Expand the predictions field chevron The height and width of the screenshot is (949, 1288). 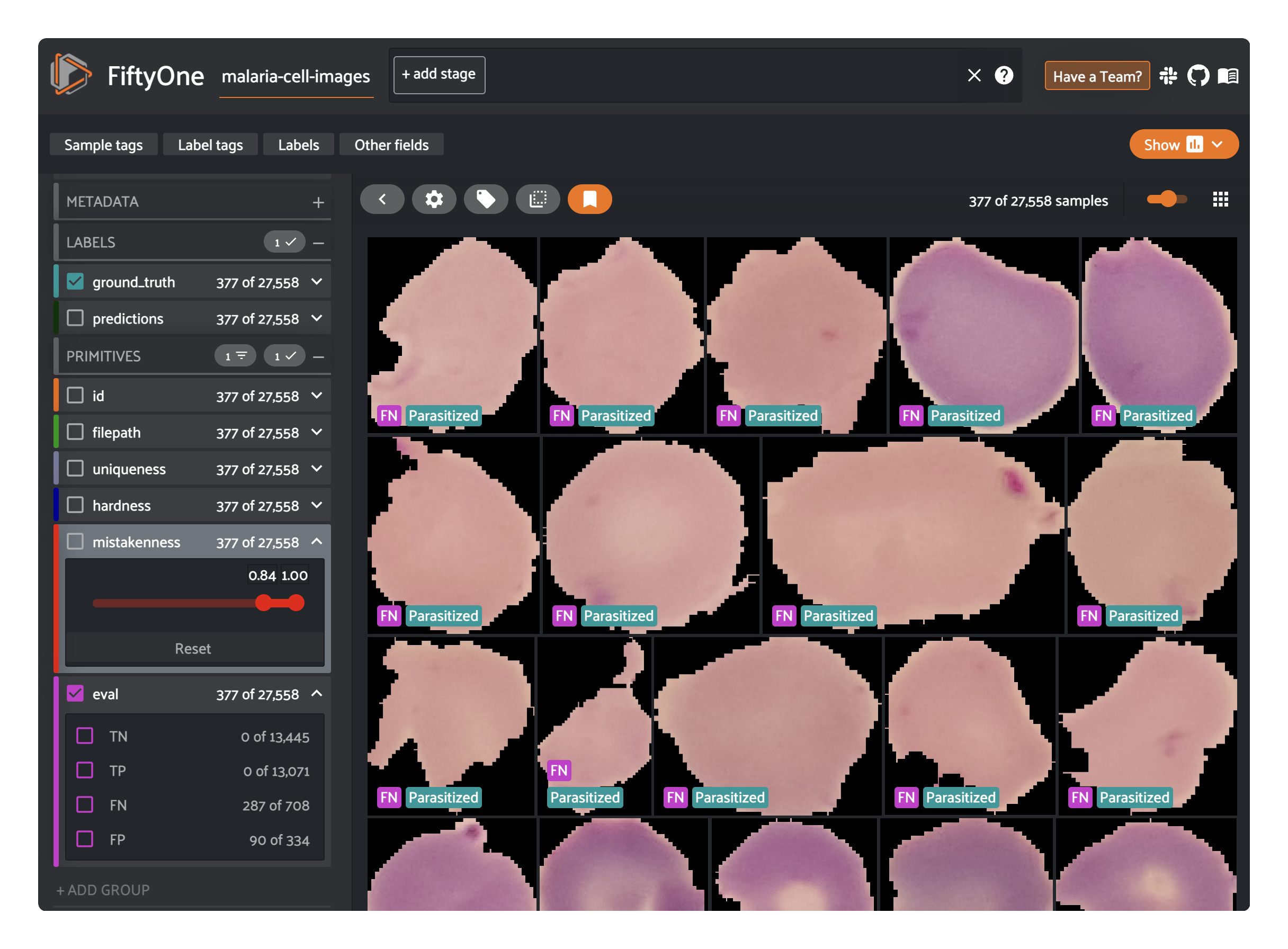tap(317, 318)
